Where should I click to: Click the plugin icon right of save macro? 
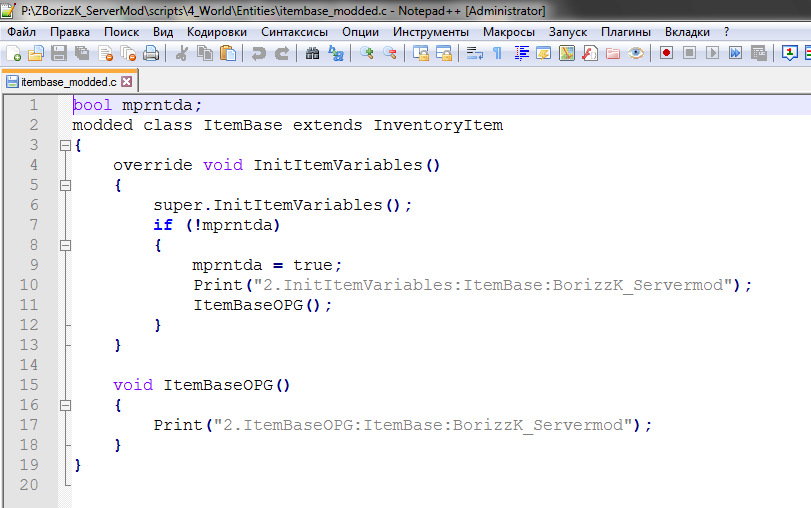point(789,53)
